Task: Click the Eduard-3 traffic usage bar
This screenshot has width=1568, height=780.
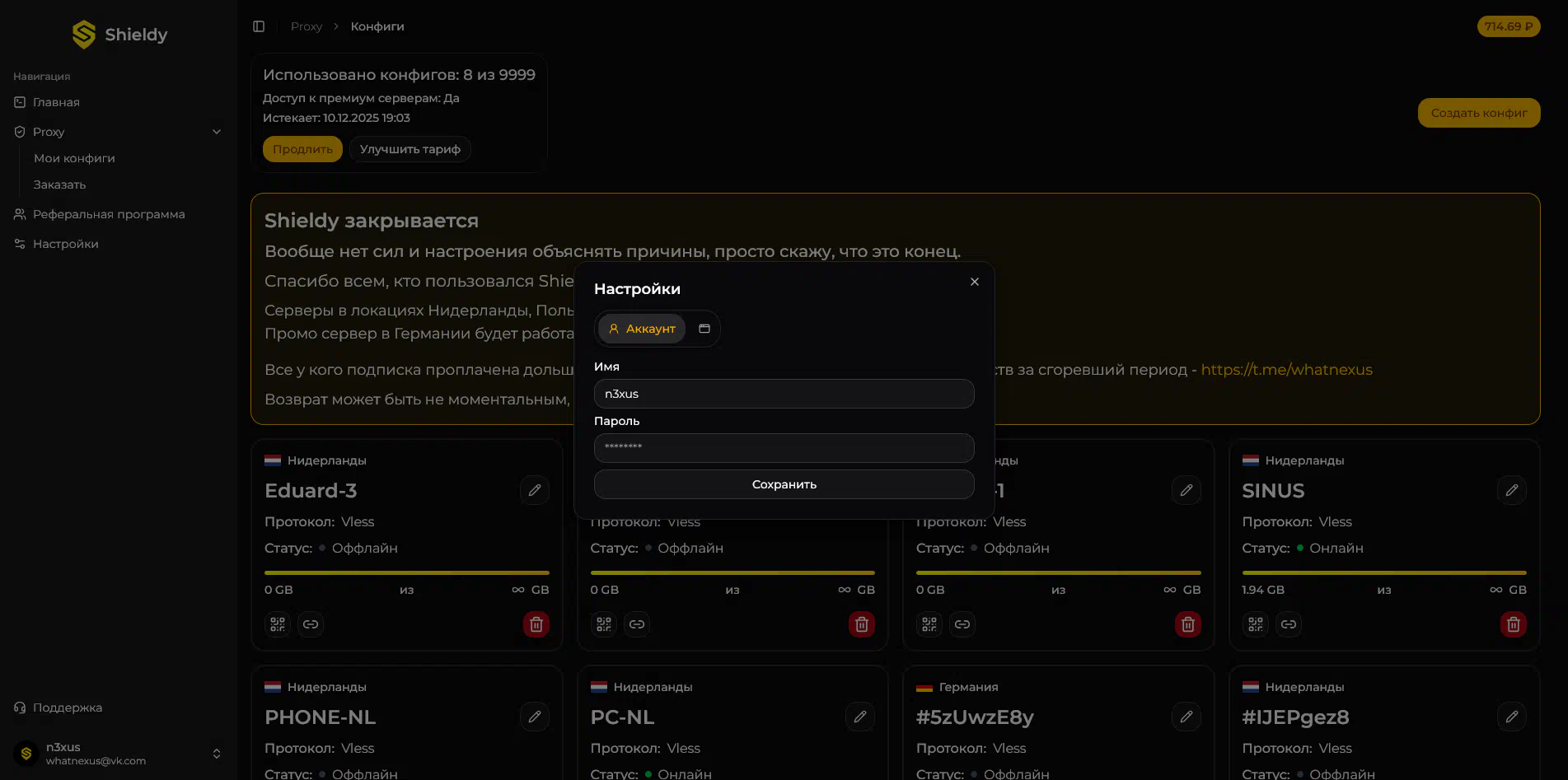Action: click(406, 572)
